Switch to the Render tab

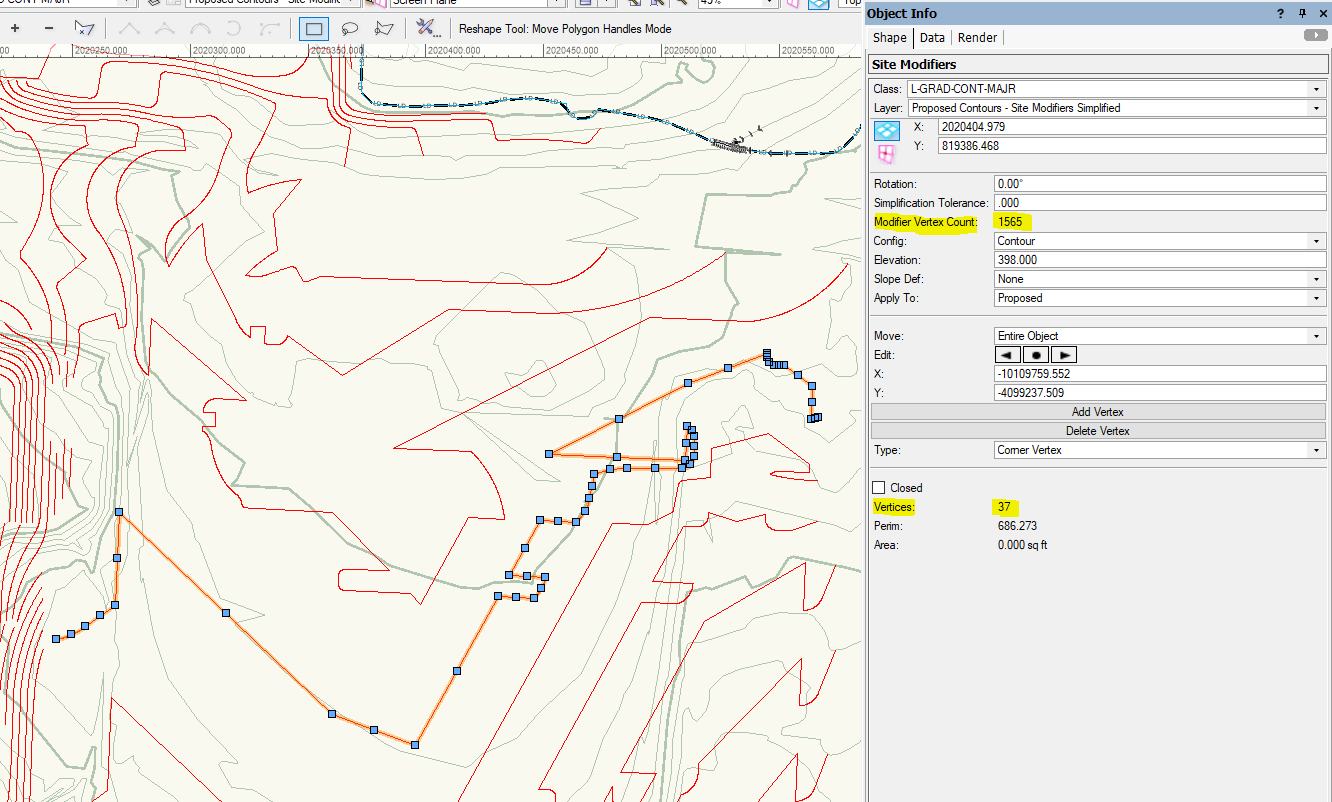(x=977, y=38)
